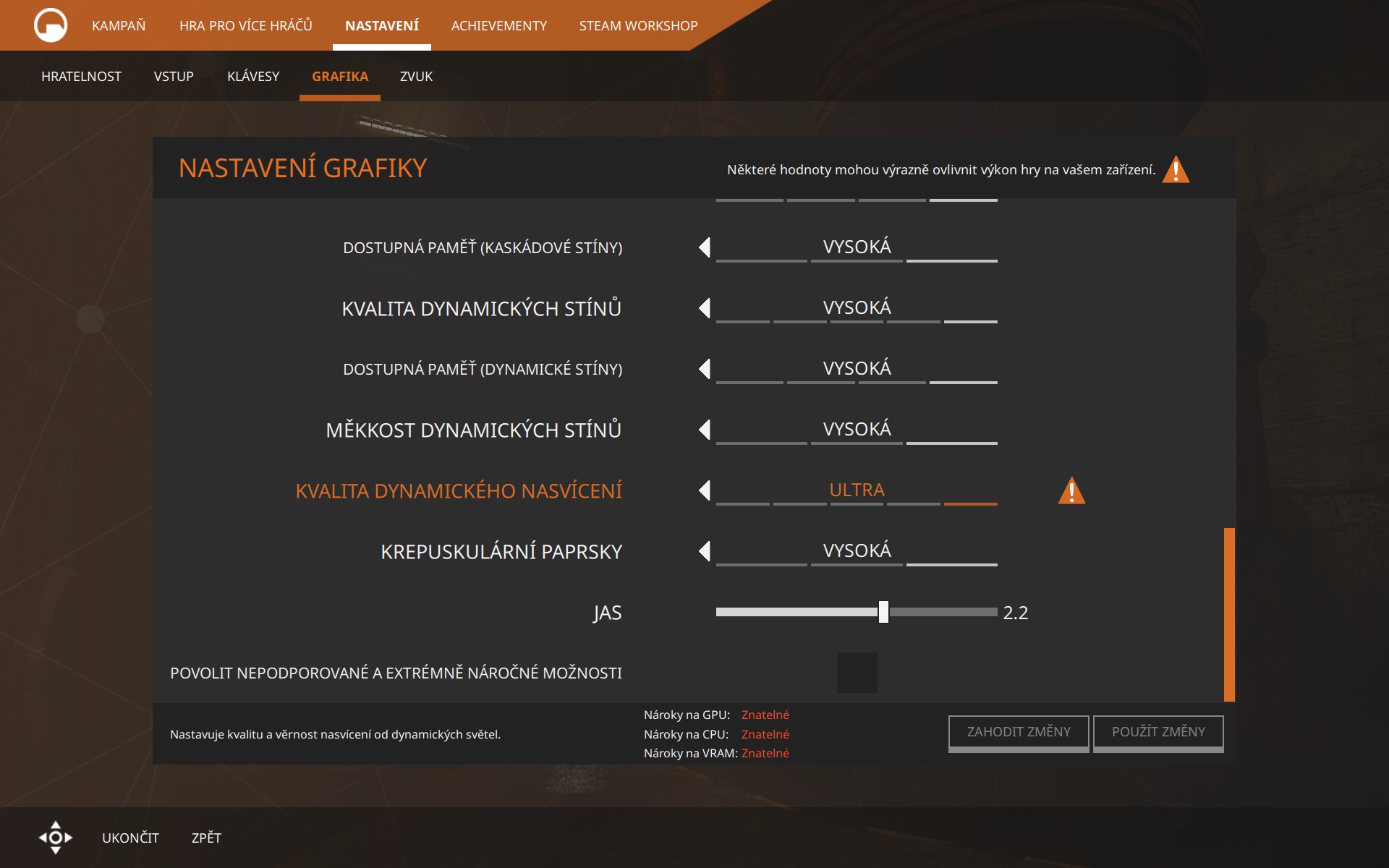Open the Steam Workshop menu
This screenshot has height=868, width=1389.
point(638,26)
